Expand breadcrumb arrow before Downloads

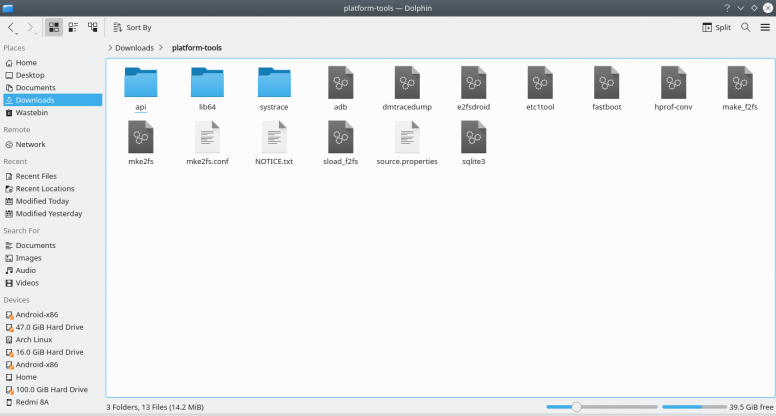pos(110,48)
